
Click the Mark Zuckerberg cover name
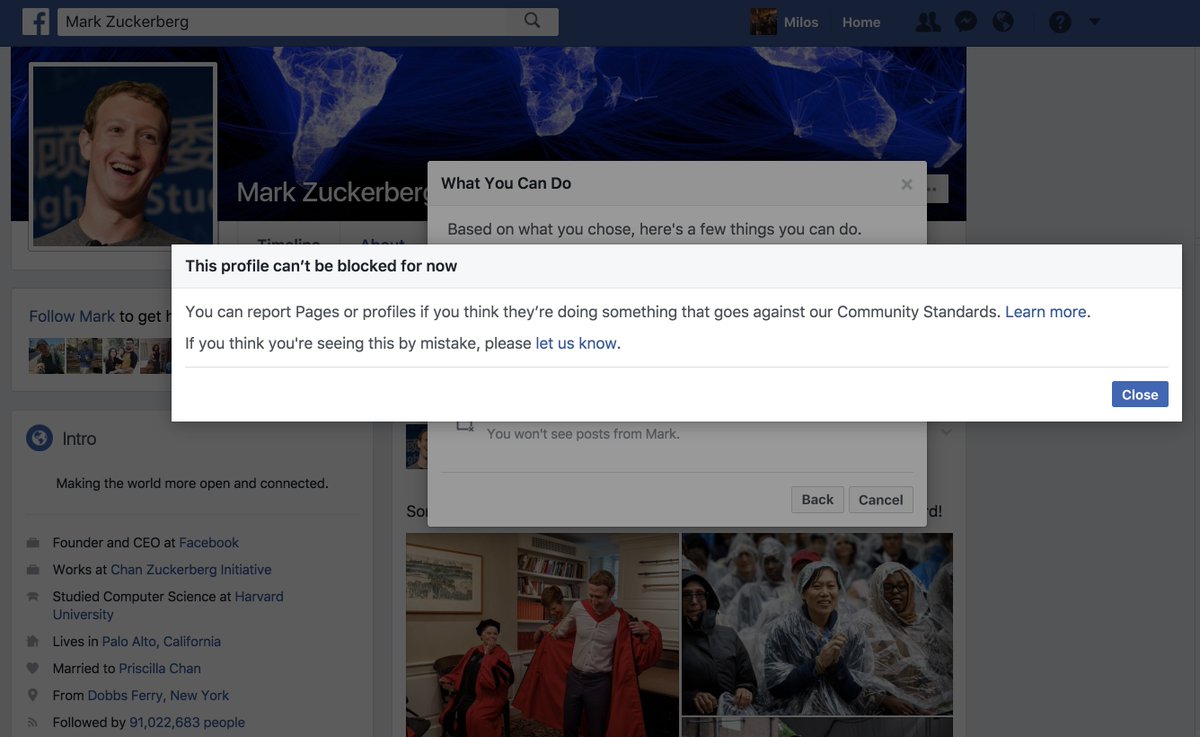332,192
